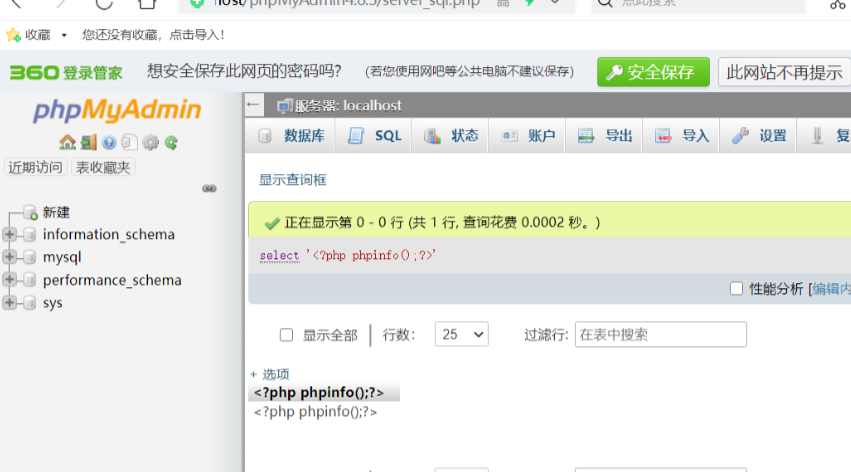Click the 服务器: localhost breadcrumb link
This screenshot has width=851, height=472.
347,105
